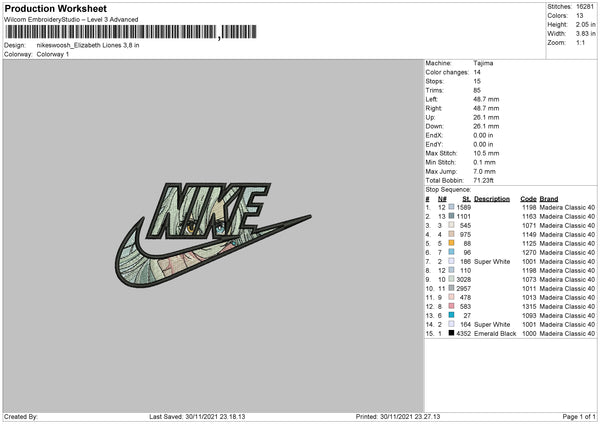Viewport: 600px width, 424px height.
Task: Click the Wilcom EmbroideryStudio Level 3 Advanced line
Action: (71, 20)
